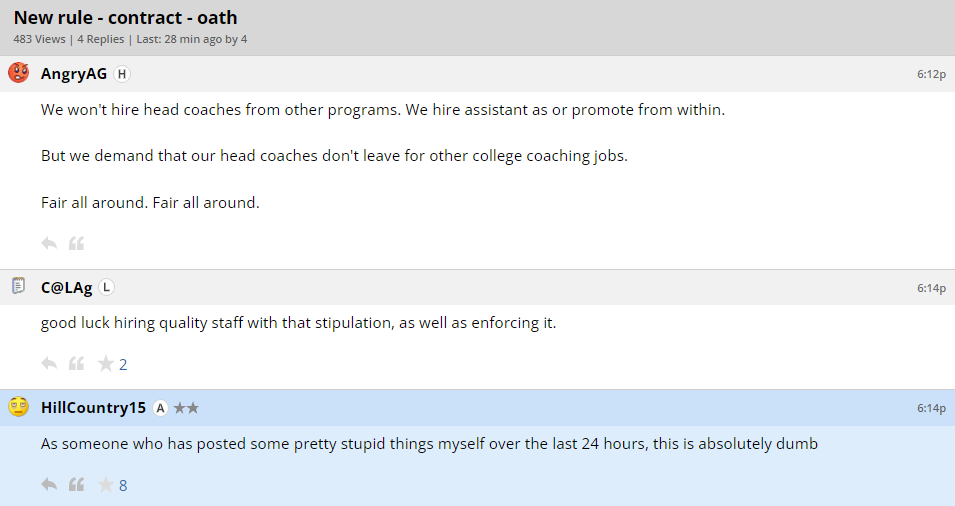Click the L badge beside C@LAg
This screenshot has height=506, width=955.
click(107, 288)
